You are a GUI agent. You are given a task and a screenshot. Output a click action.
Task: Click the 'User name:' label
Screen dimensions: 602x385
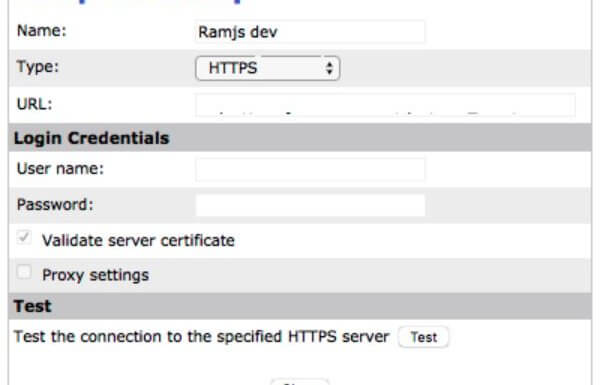click(x=60, y=169)
